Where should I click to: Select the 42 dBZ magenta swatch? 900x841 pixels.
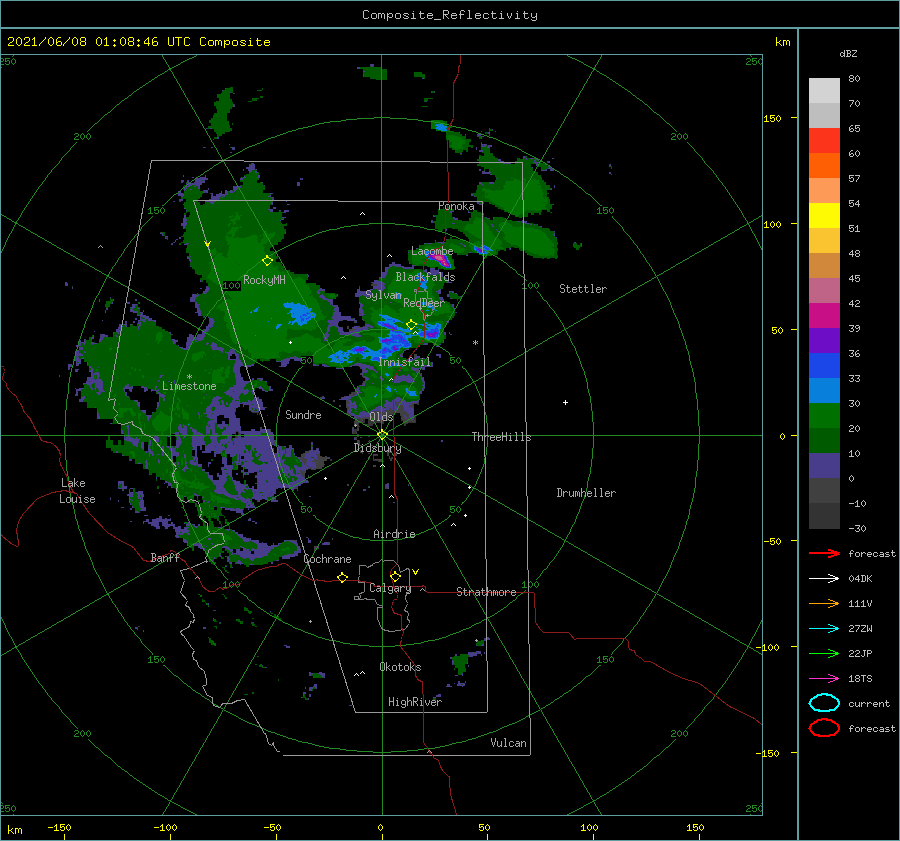pos(824,315)
